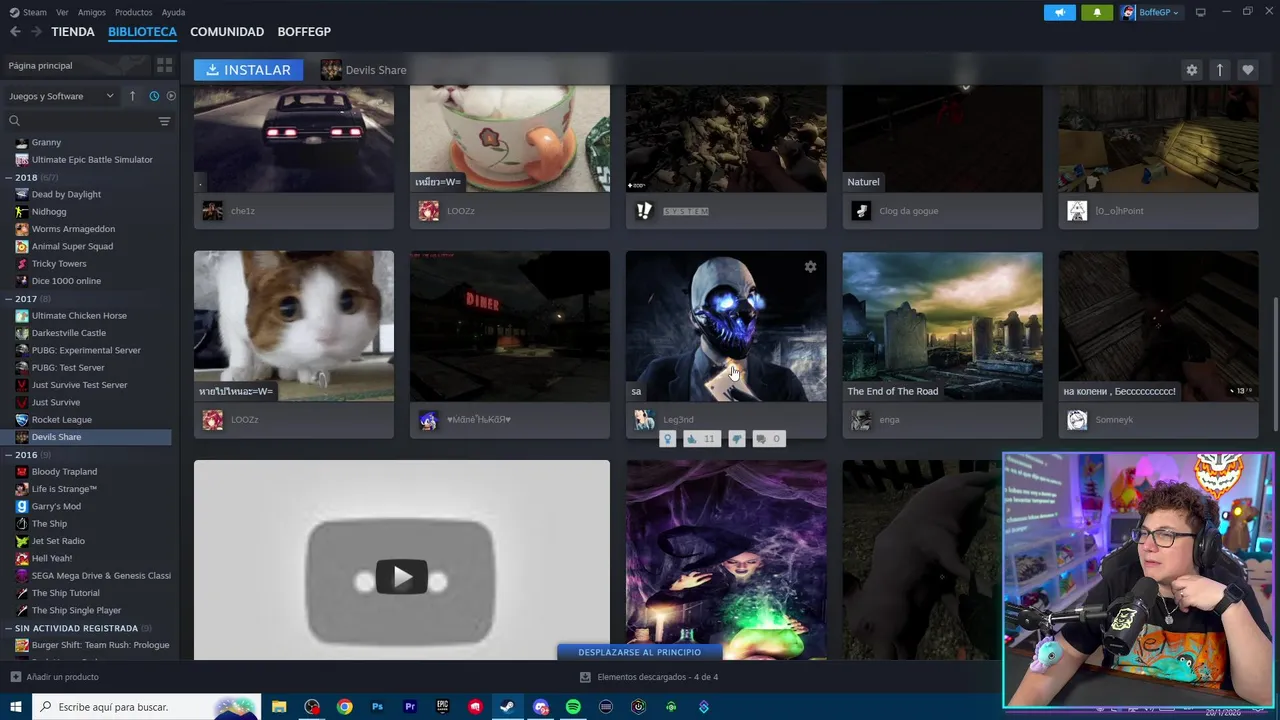Open Elementos descargados downloads status
Screen dimensions: 1280x720
click(x=649, y=677)
